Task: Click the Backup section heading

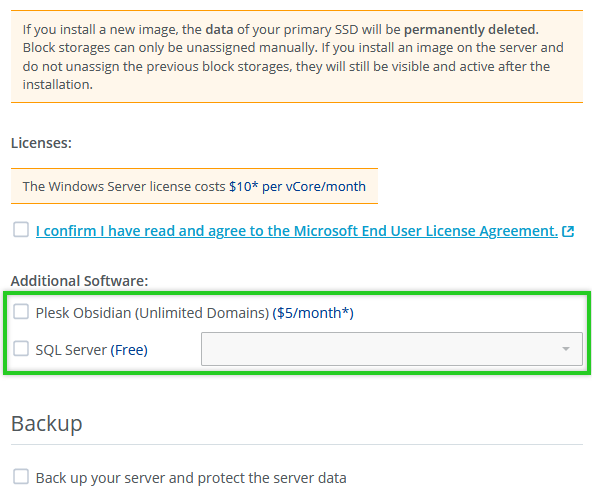Action: [46, 423]
